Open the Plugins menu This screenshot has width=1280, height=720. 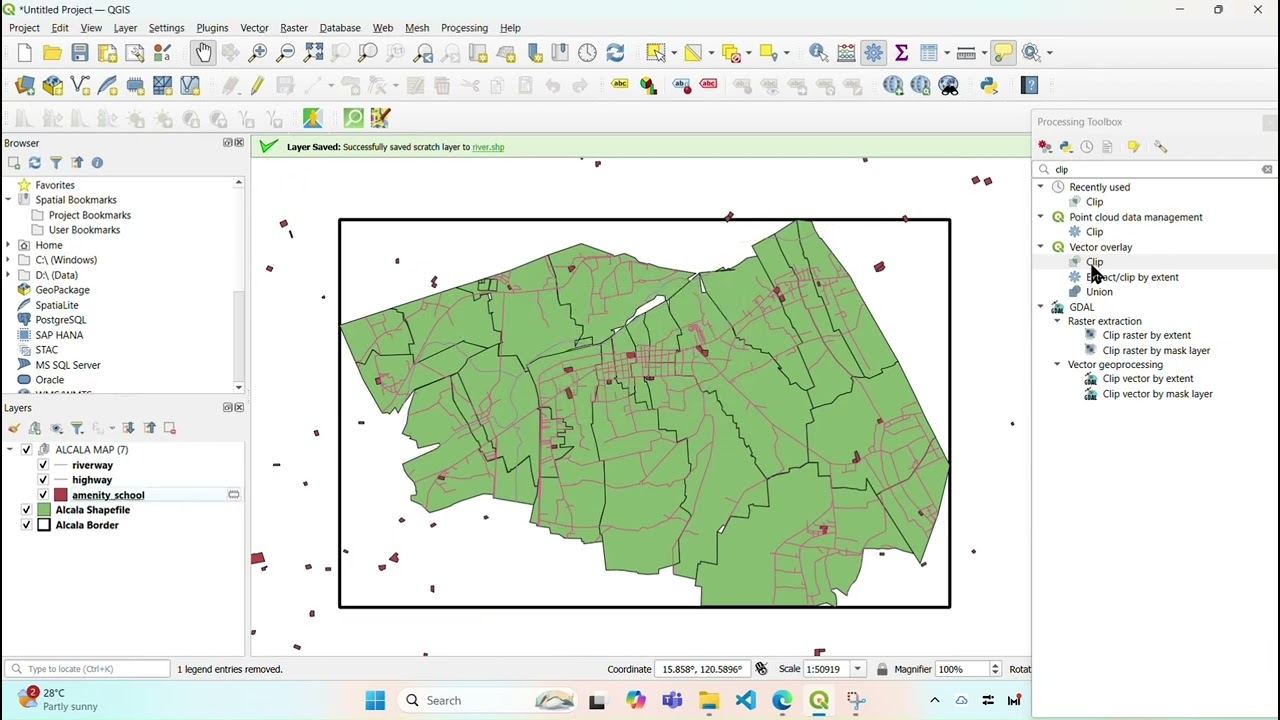click(x=212, y=28)
